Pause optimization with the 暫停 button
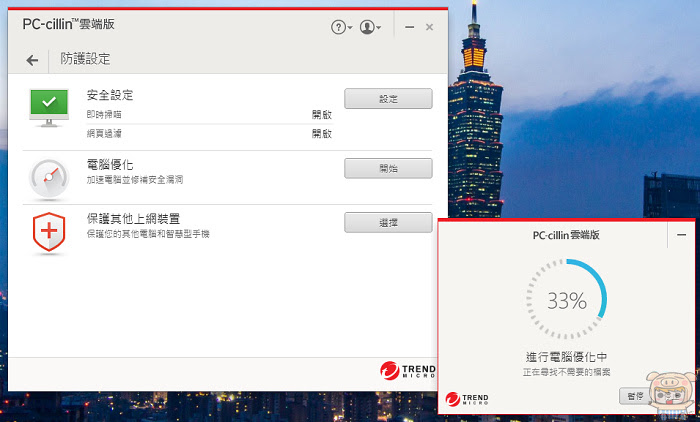The width and height of the screenshot is (700, 422). [635, 396]
